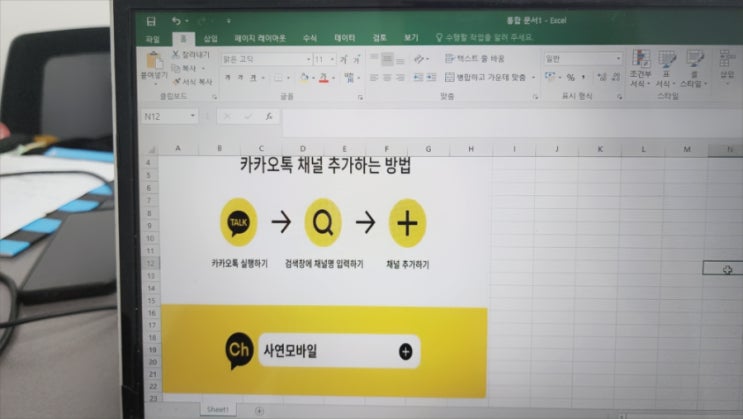Image resolution: width=743 pixels, height=419 pixels.
Task: Click the Select All corner triangle
Action: click(152, 149)
